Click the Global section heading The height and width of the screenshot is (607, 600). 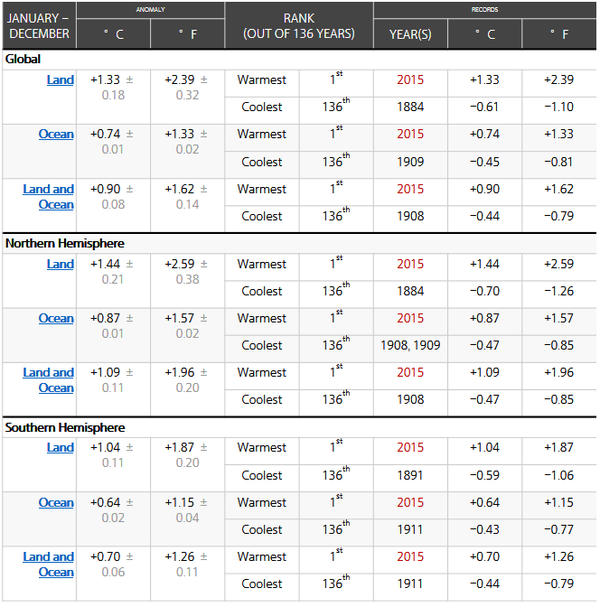[x=23, y=59]
